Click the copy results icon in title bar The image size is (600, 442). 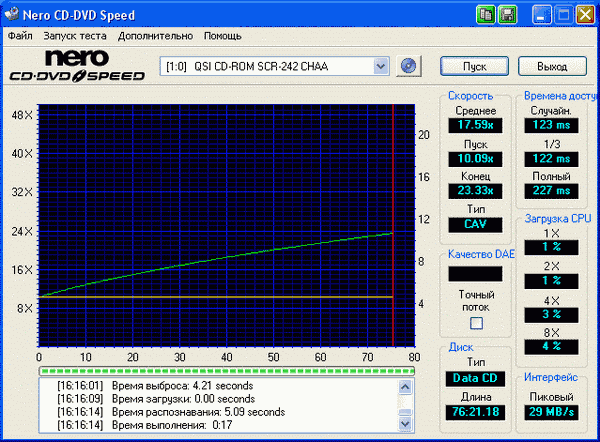486,14
